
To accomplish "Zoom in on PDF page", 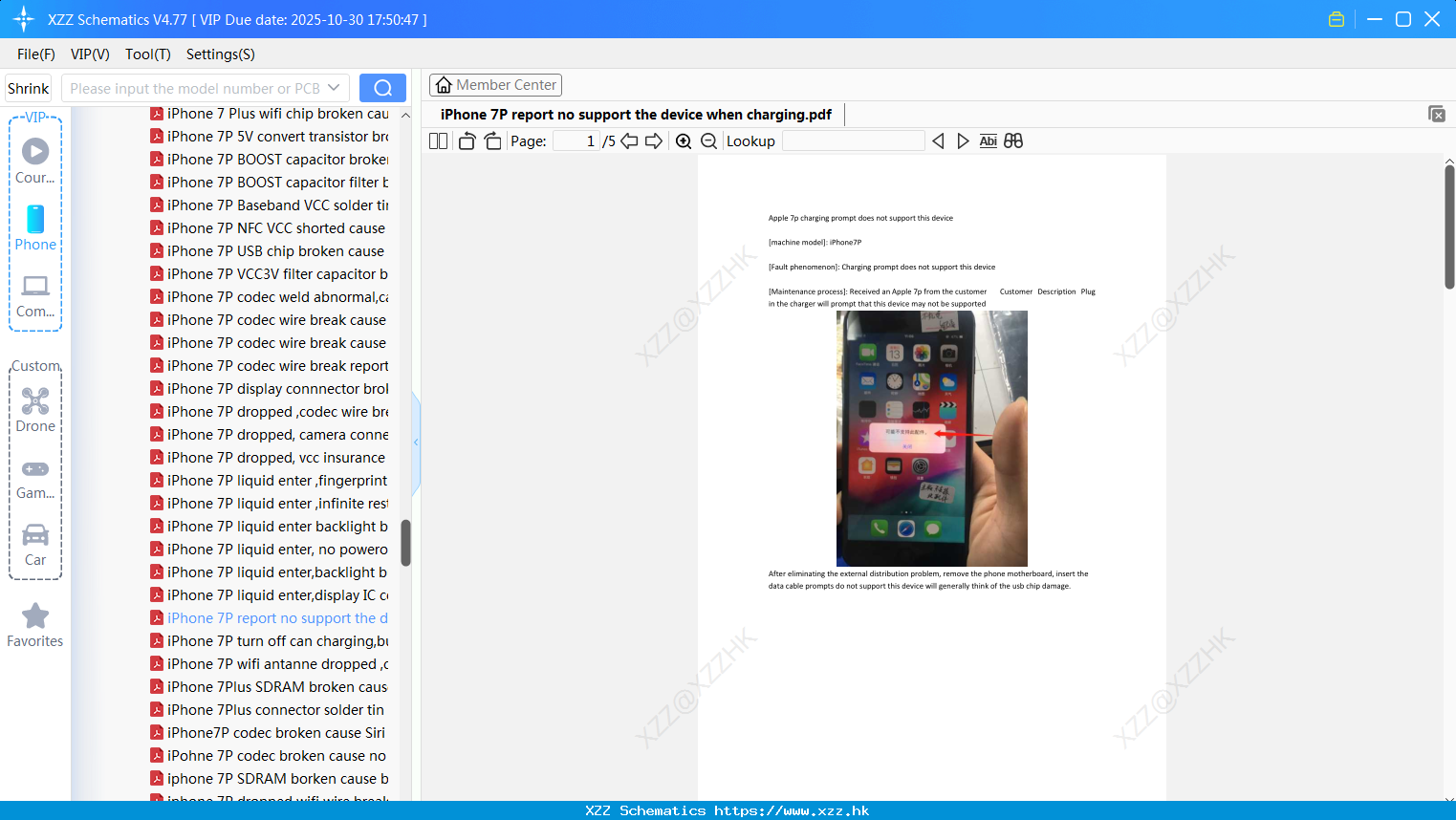I will point(684,141).
